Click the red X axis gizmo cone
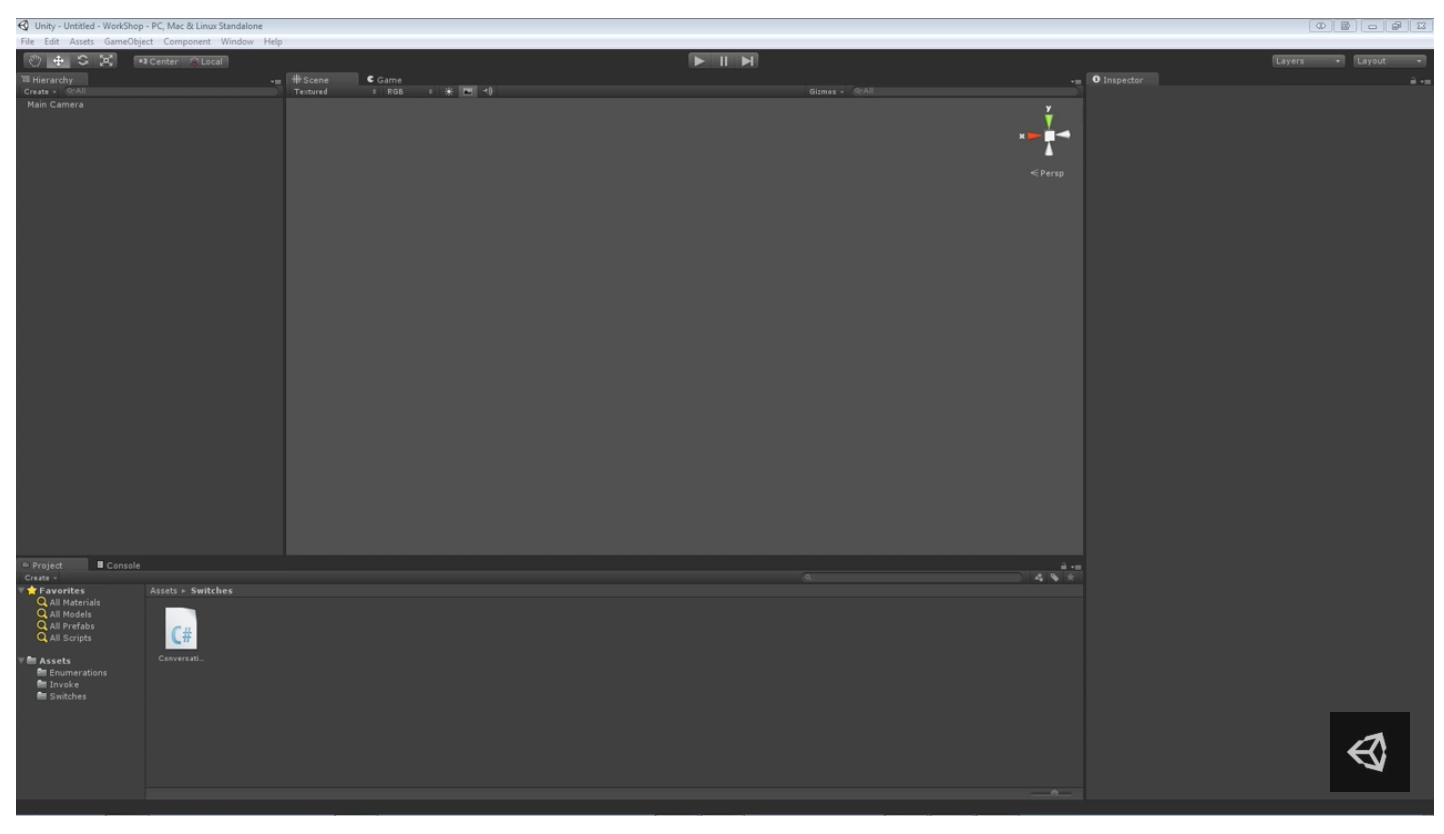Image resolution: width=1444 pixels, height=834 pixels. click(1032, 136)
